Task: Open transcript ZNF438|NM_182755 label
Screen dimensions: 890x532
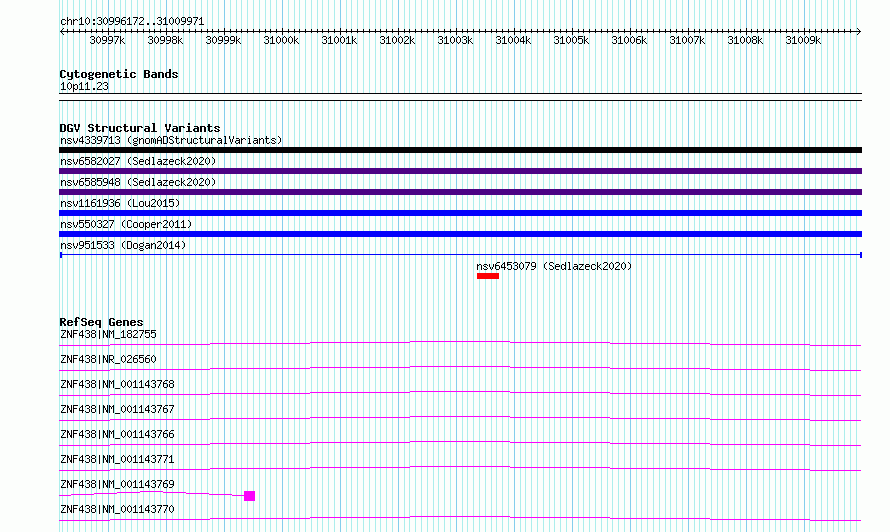Action: (108, 334)
